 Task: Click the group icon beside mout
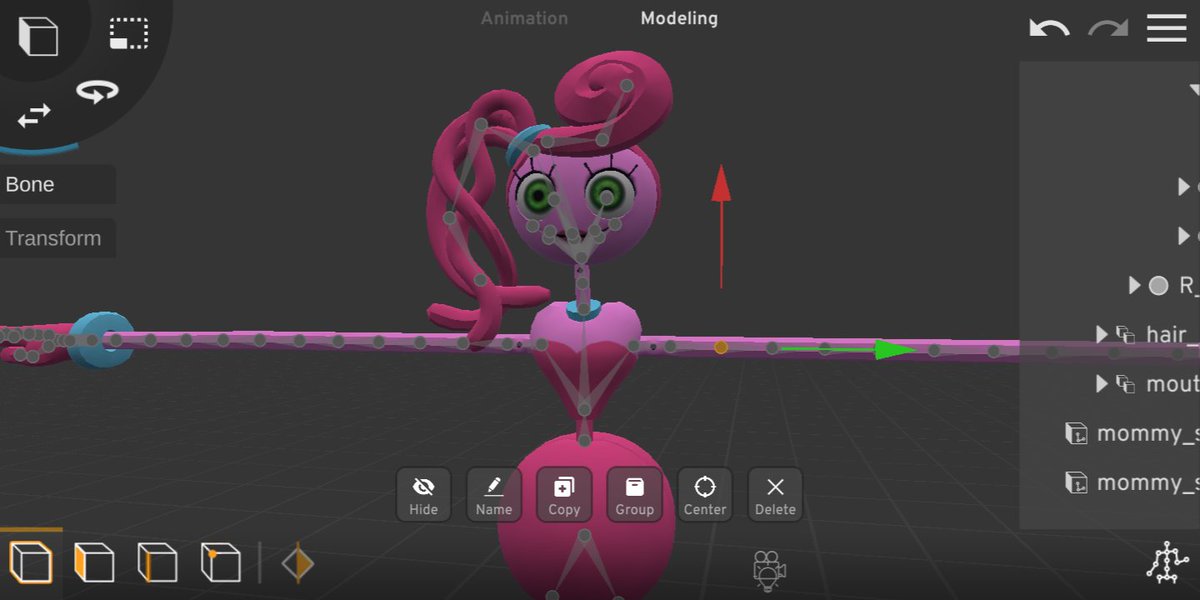click(1126, 384)
